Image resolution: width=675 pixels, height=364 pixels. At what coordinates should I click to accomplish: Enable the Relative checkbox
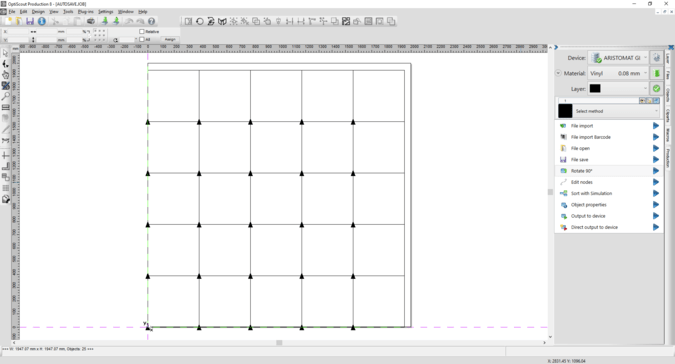point(142,31)
